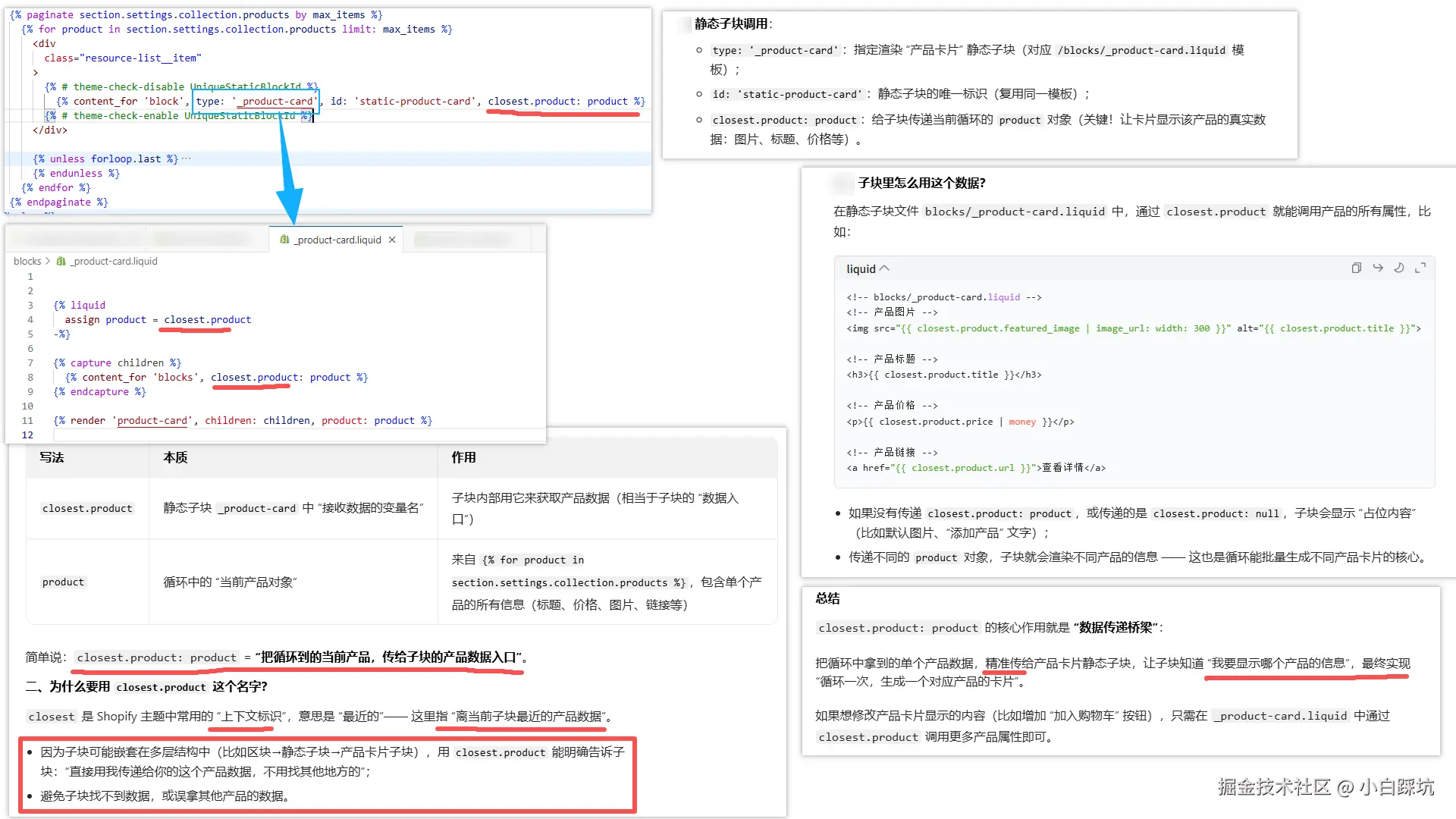Screen dimensions: 1456x819
Task: Open the first blurred editor tab
Action: pyautogui.click(x=76, y=240)
